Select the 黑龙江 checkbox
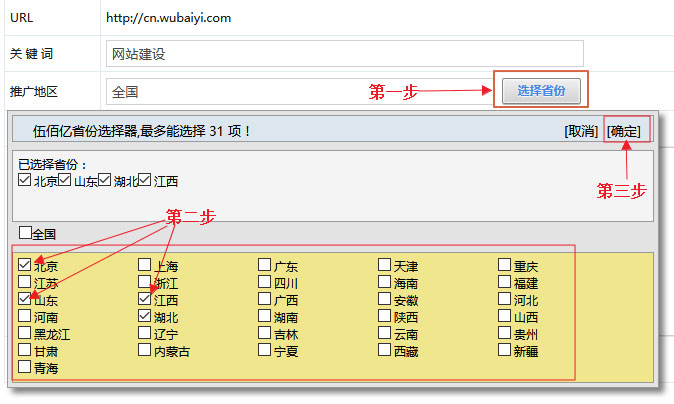674x404 pixels. pos(25,333)
